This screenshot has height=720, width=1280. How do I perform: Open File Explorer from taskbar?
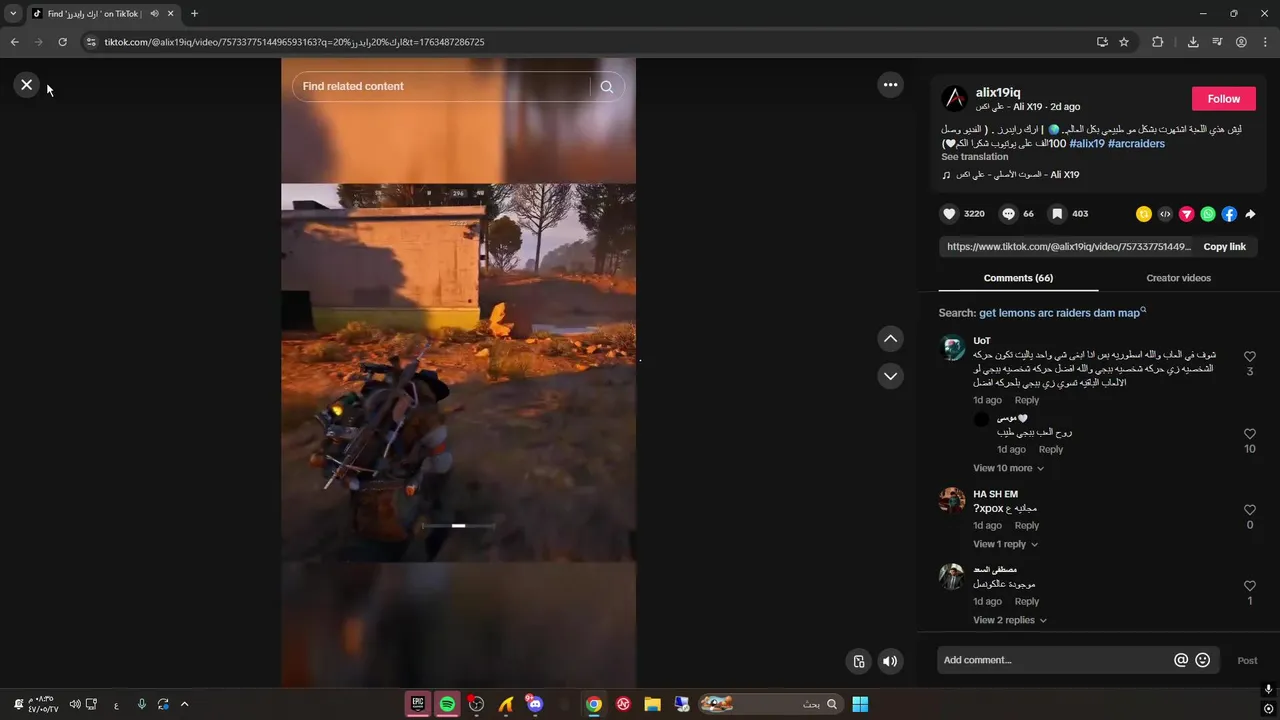point(652,704)
